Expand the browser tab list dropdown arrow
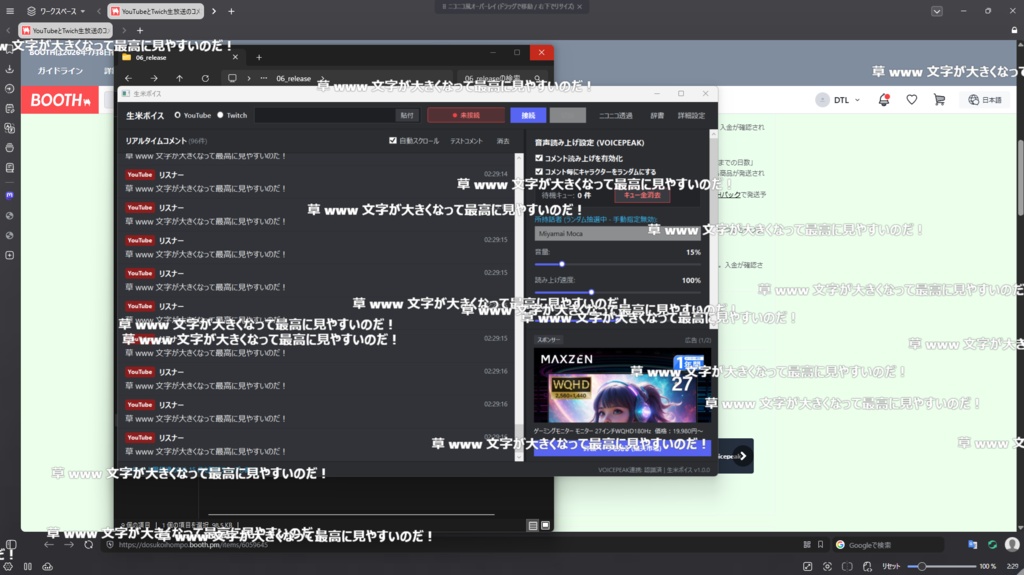The height and width of the screenshot is (575, 1024). 936,11
